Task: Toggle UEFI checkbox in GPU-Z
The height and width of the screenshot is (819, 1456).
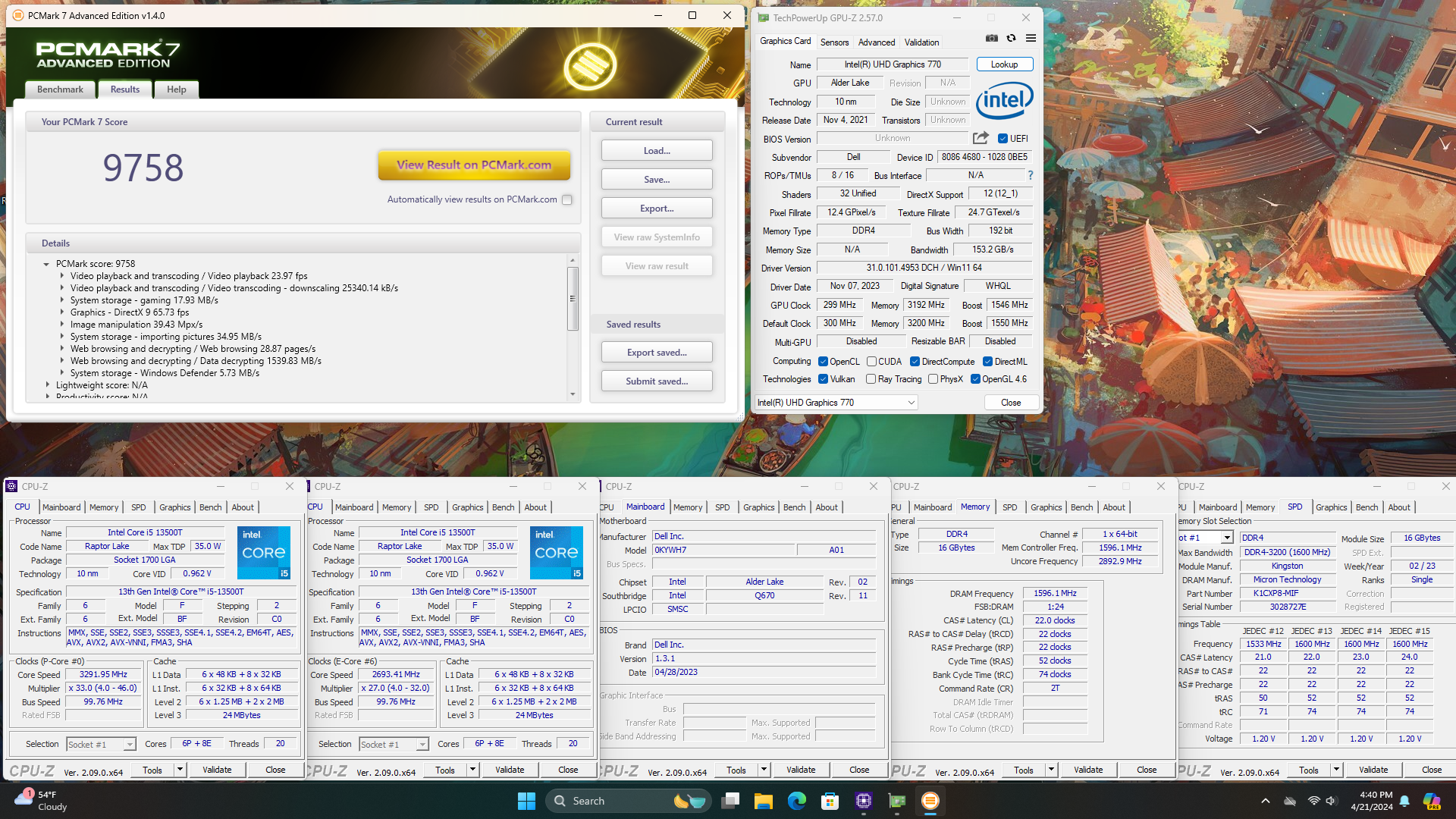Action: (x=1003, y=139)
